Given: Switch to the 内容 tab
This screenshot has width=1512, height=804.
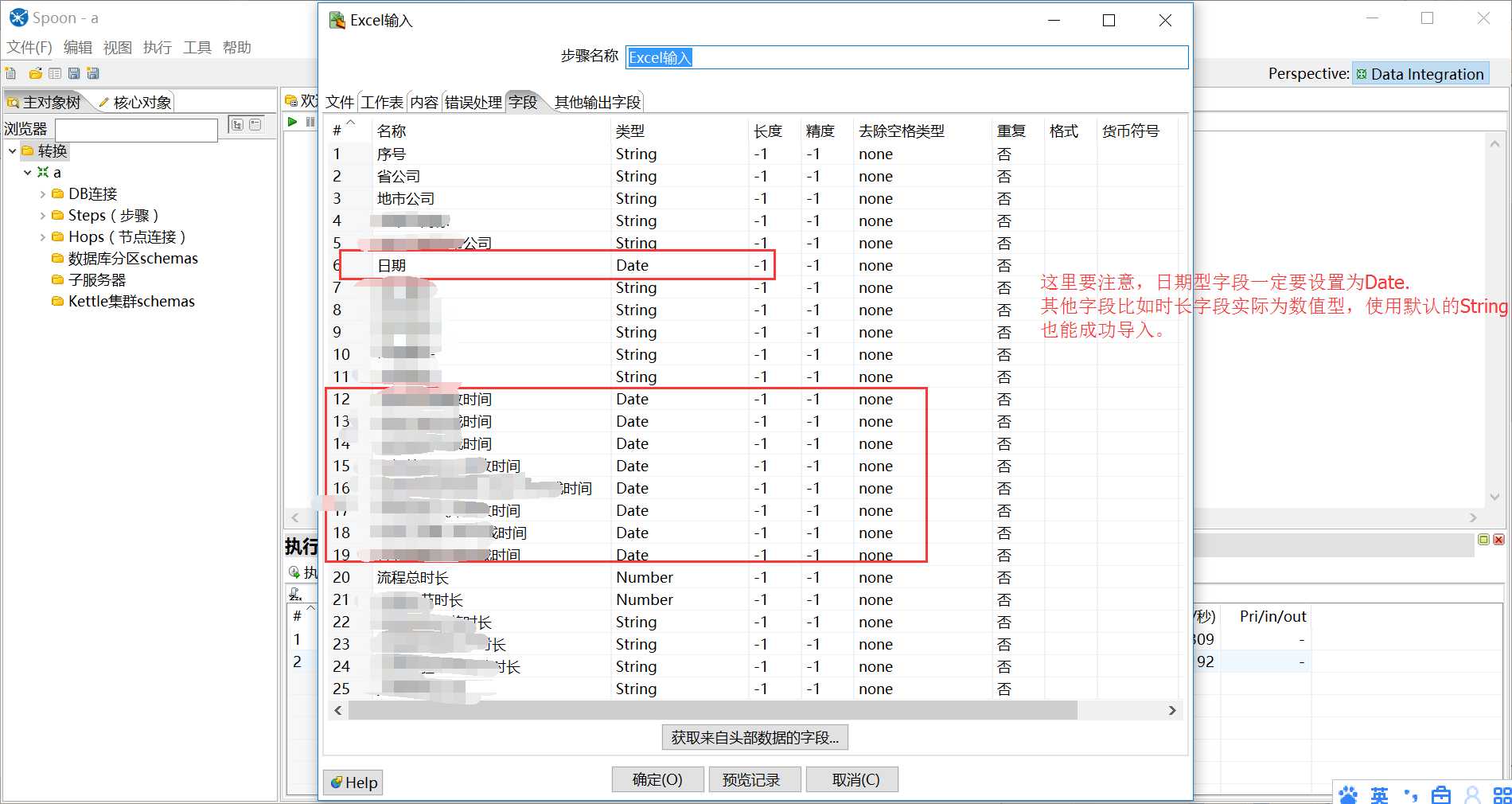Looking at the screenshot, I should pos(424,102).
